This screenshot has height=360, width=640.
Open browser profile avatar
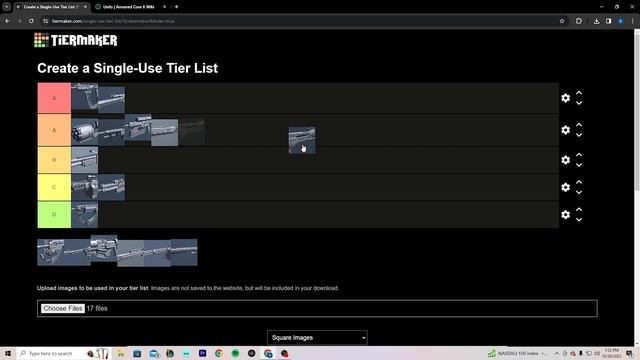(x=620, y=21)
